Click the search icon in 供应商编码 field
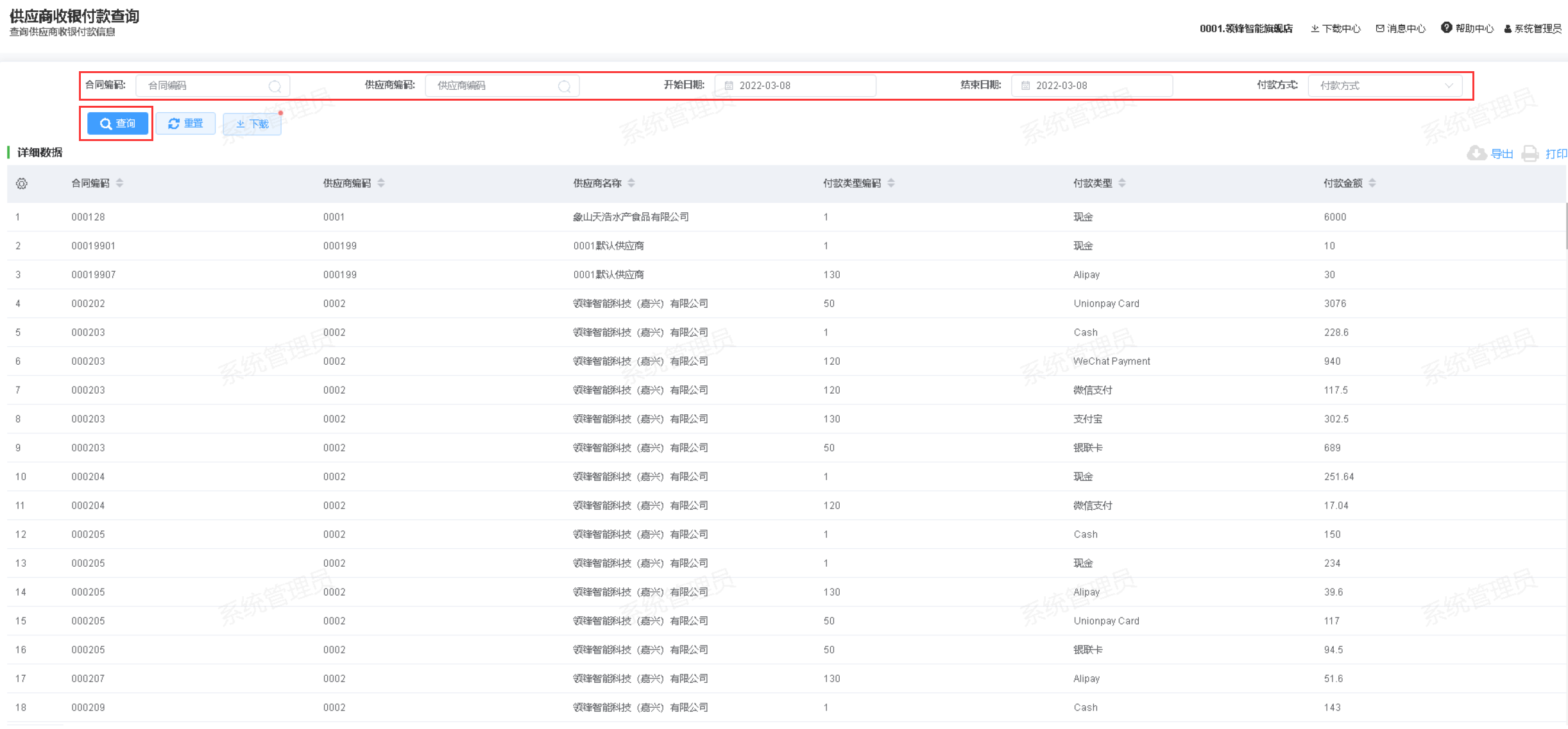The height and width of the screenshot is (729, 1568). 564,86
